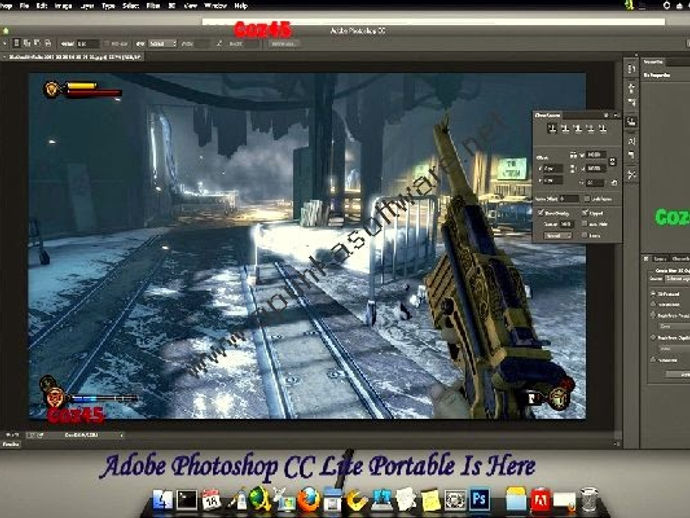The width and height of the screenshot is (690, 518).
Task: Click the Clone Source H scale field
Action: coord(596,168)
